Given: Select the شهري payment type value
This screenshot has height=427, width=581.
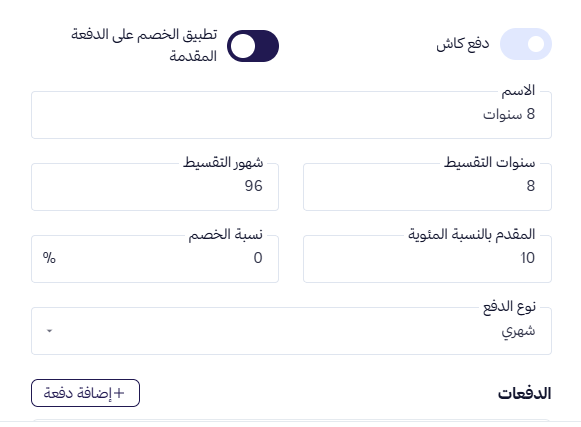Looking at the screenshot, I should click(518, 331).
